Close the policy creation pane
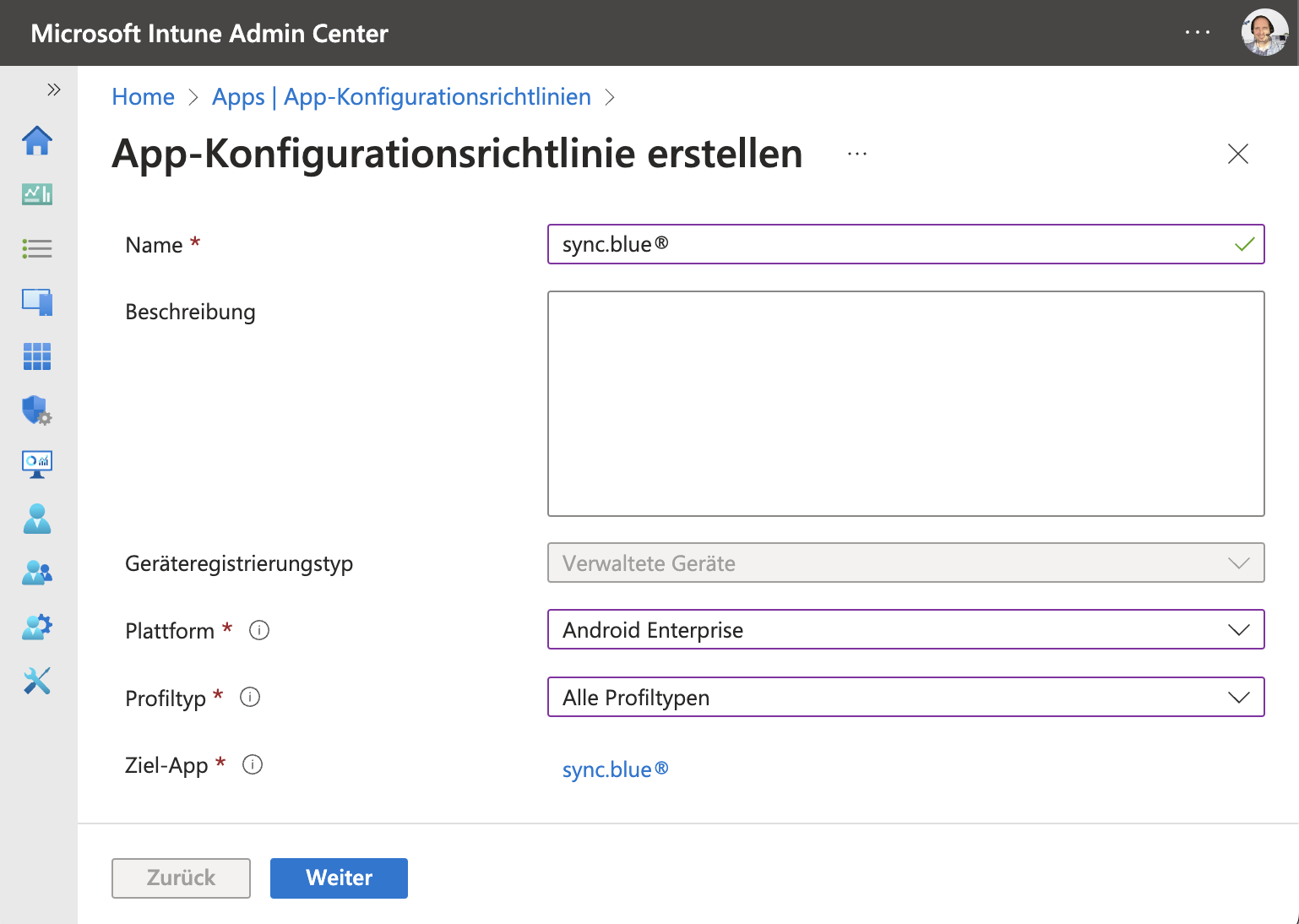 [1238, 154]
